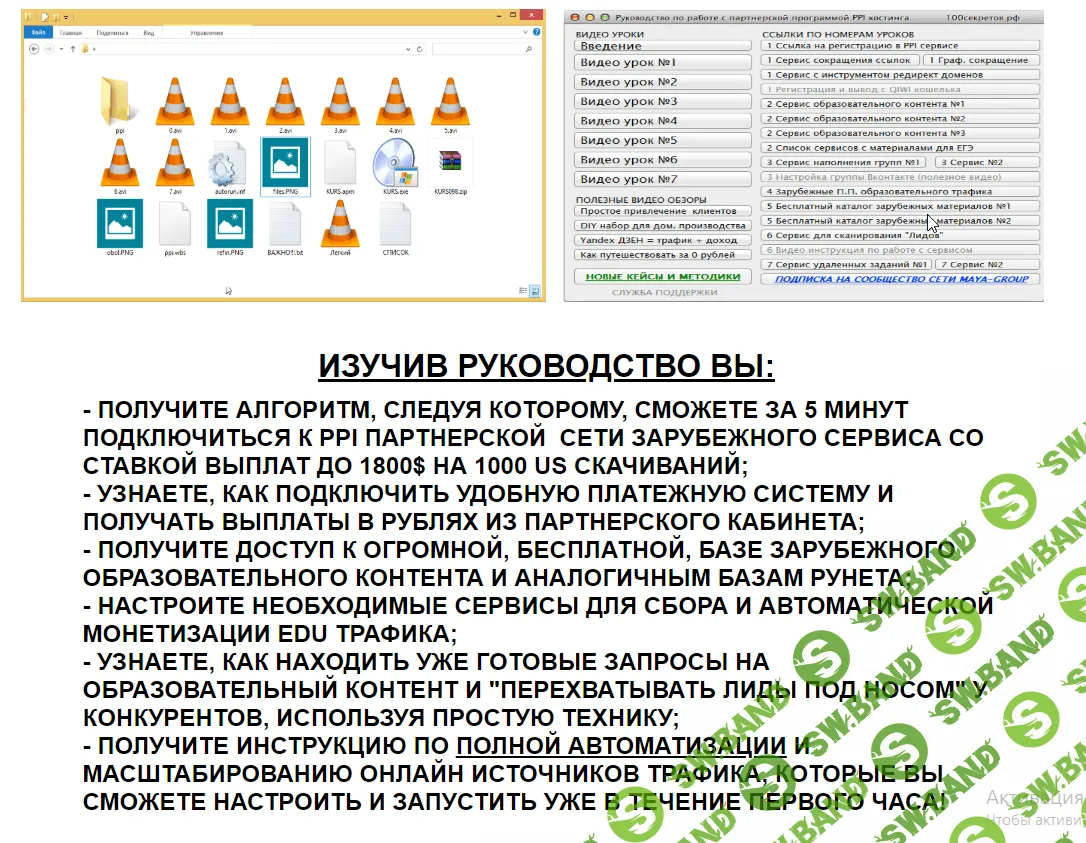Open the Управление ribbon tab

(x=207, y=32)
